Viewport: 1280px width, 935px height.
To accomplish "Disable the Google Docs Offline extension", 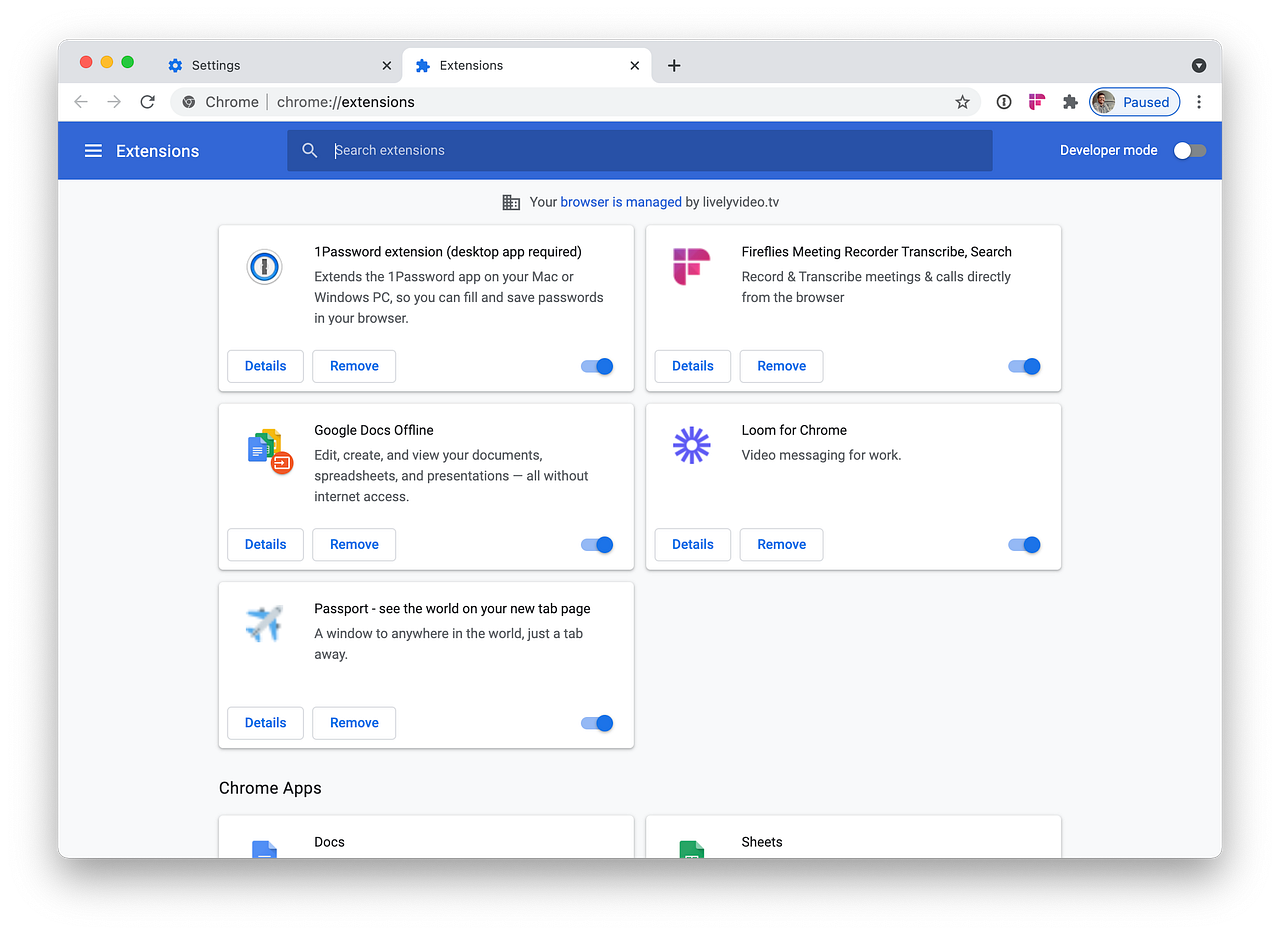I will tap(596, 544).
